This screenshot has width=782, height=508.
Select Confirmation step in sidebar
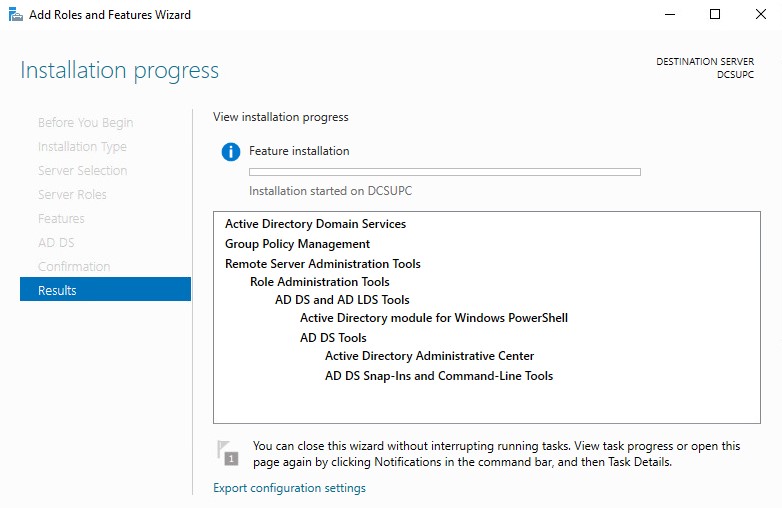coord(74,266)
